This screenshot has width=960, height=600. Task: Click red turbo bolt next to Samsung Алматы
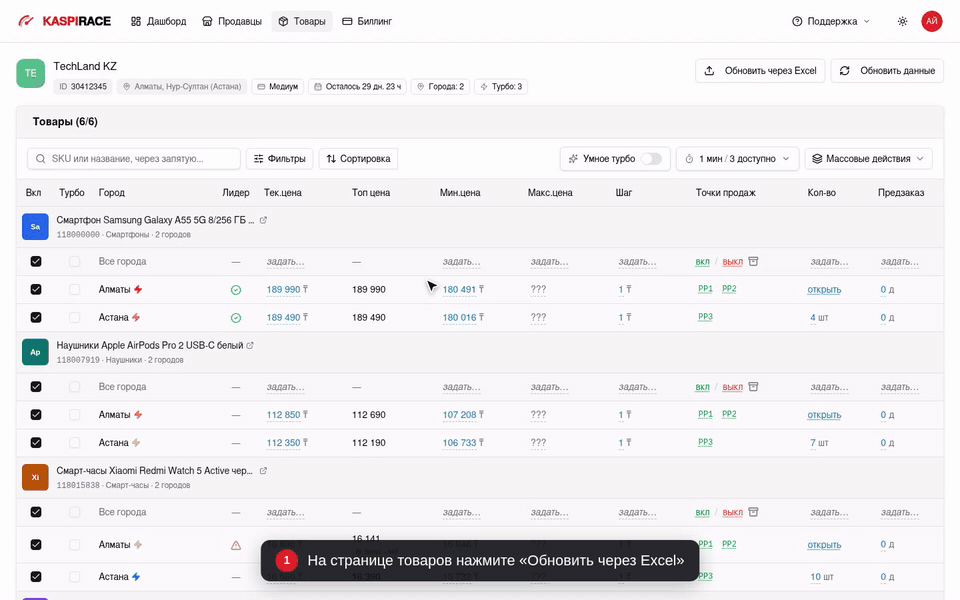(138, 289)
